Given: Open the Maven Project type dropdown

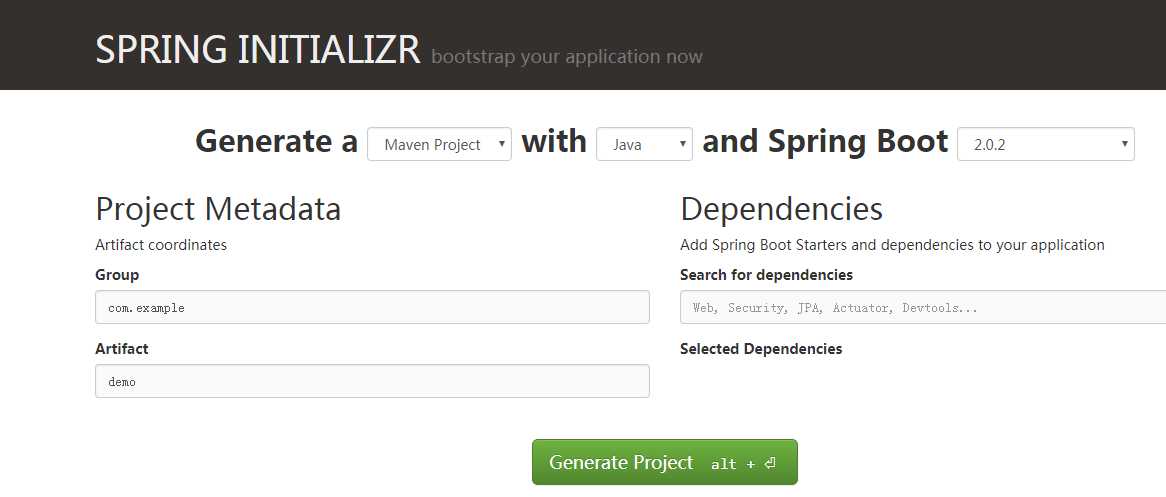Looking at the screenshot, I should 439,144.
